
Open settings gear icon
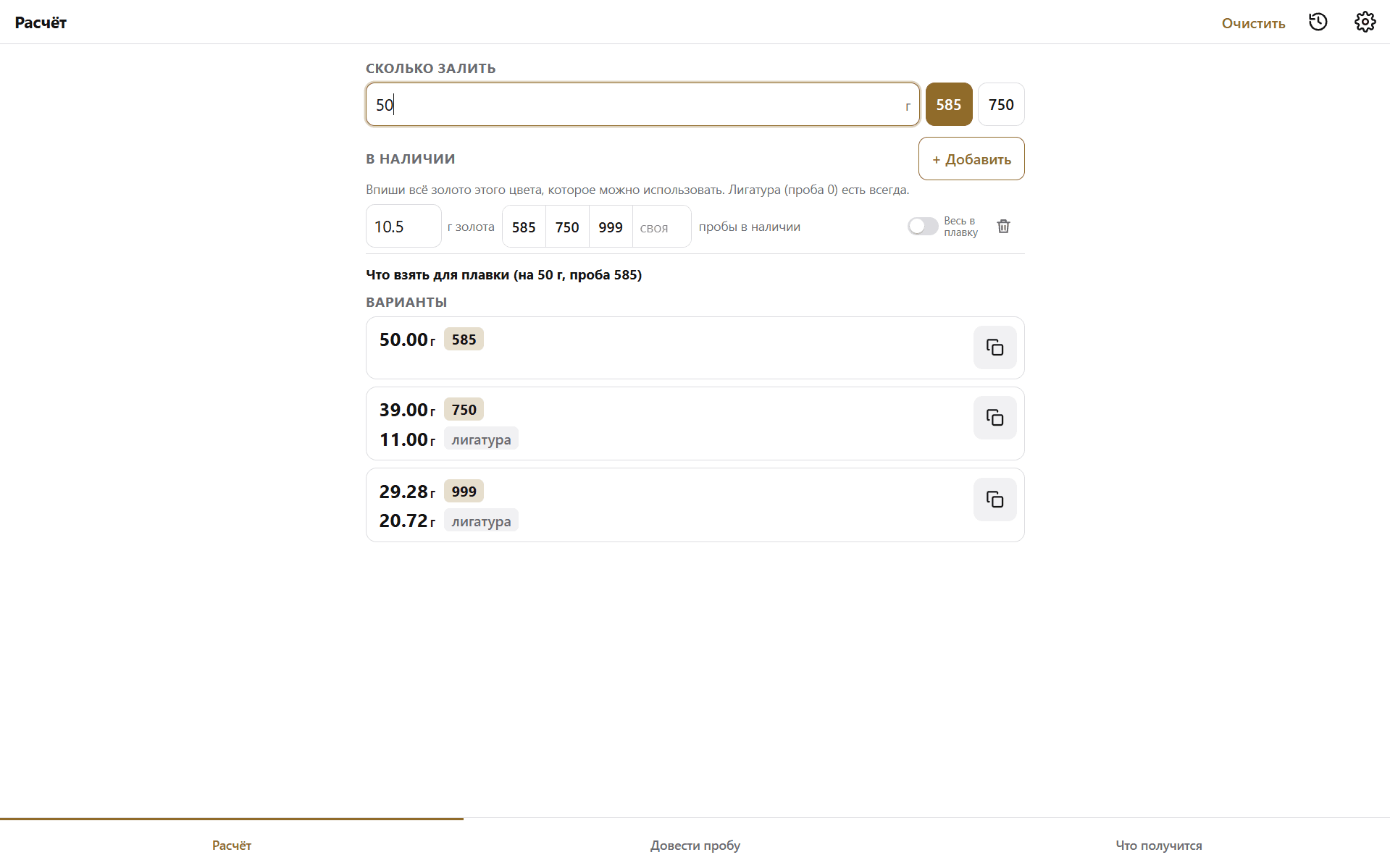pyautogui.click(x=1365, y=22)
